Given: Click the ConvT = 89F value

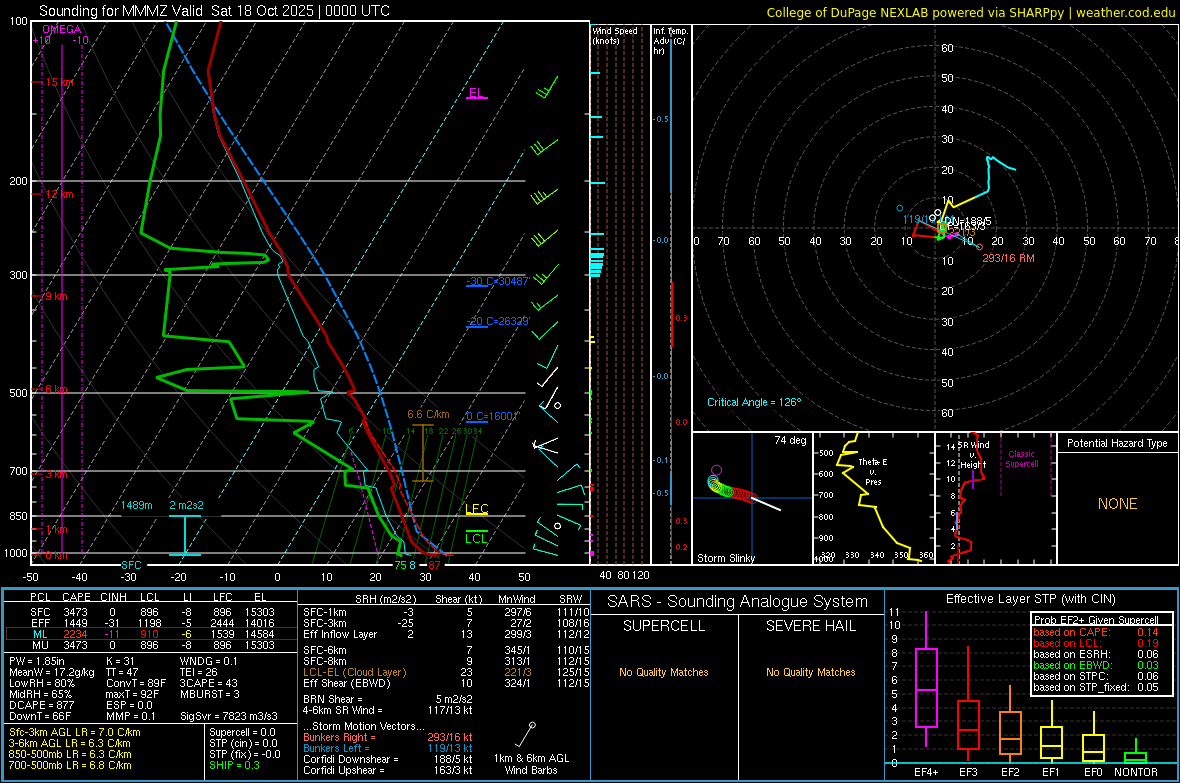Looking at the screenshot, I should 136,683.
